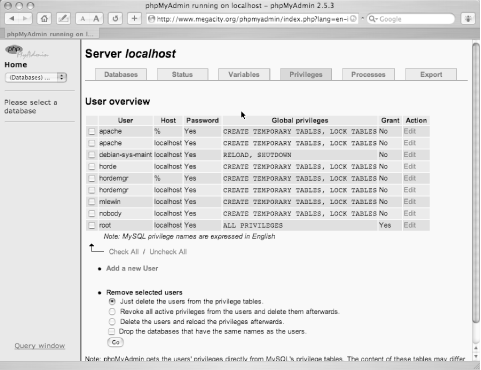Screen dimensions: 481x370
Task: Select 'Just delete the users' radio option
Action: click(x=112, y=301)
